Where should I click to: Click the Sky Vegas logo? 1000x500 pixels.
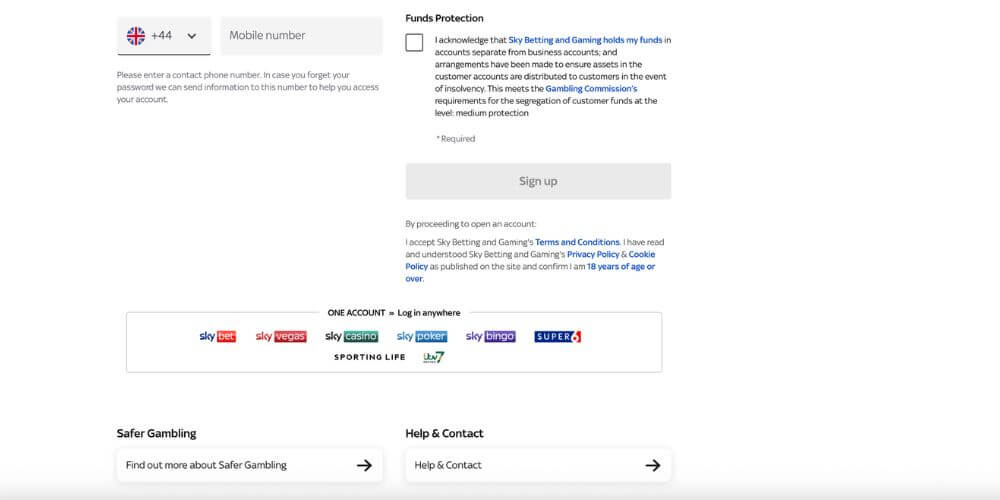[281, 337]
